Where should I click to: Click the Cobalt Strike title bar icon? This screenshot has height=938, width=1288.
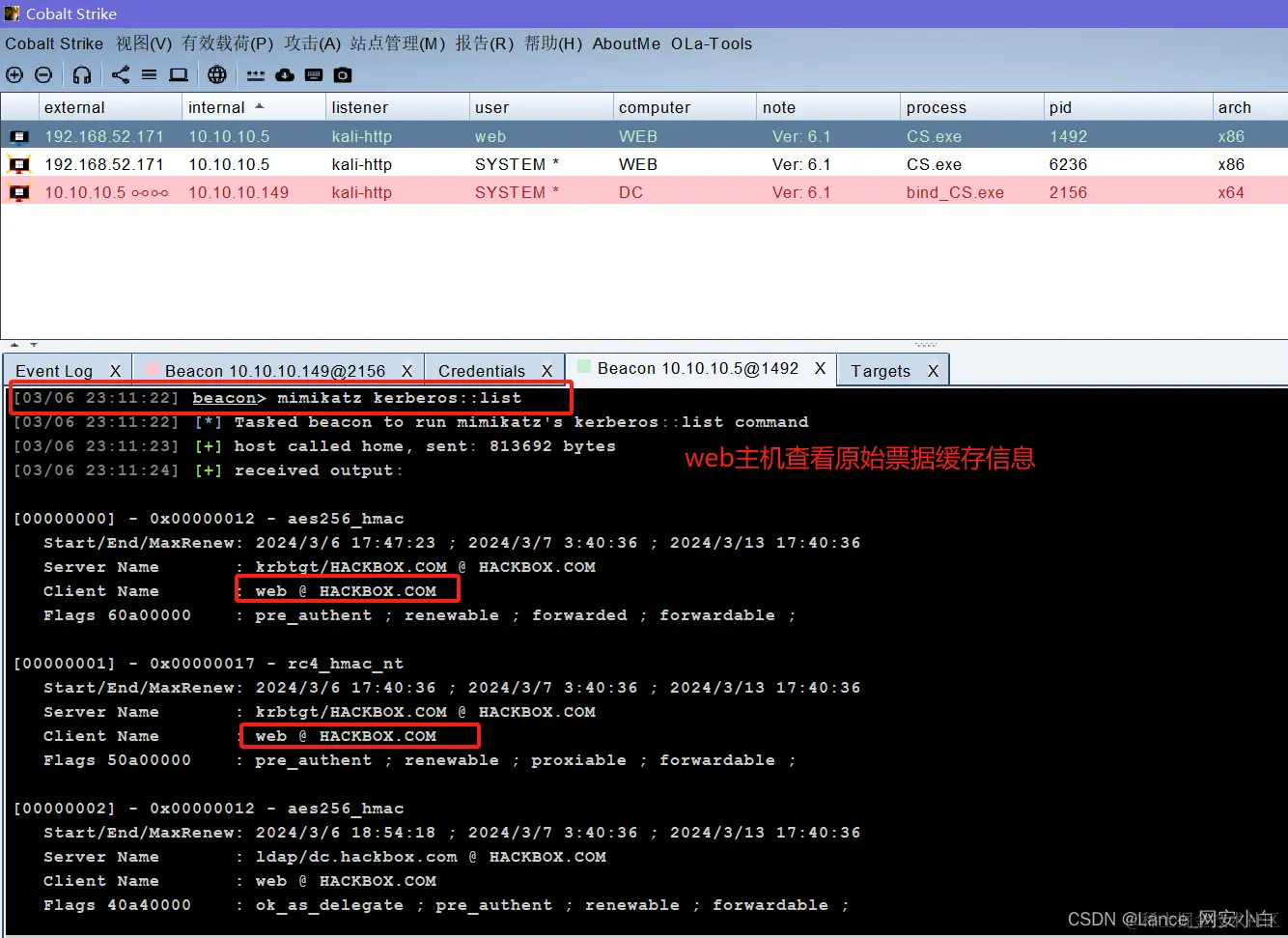[12, 14]
